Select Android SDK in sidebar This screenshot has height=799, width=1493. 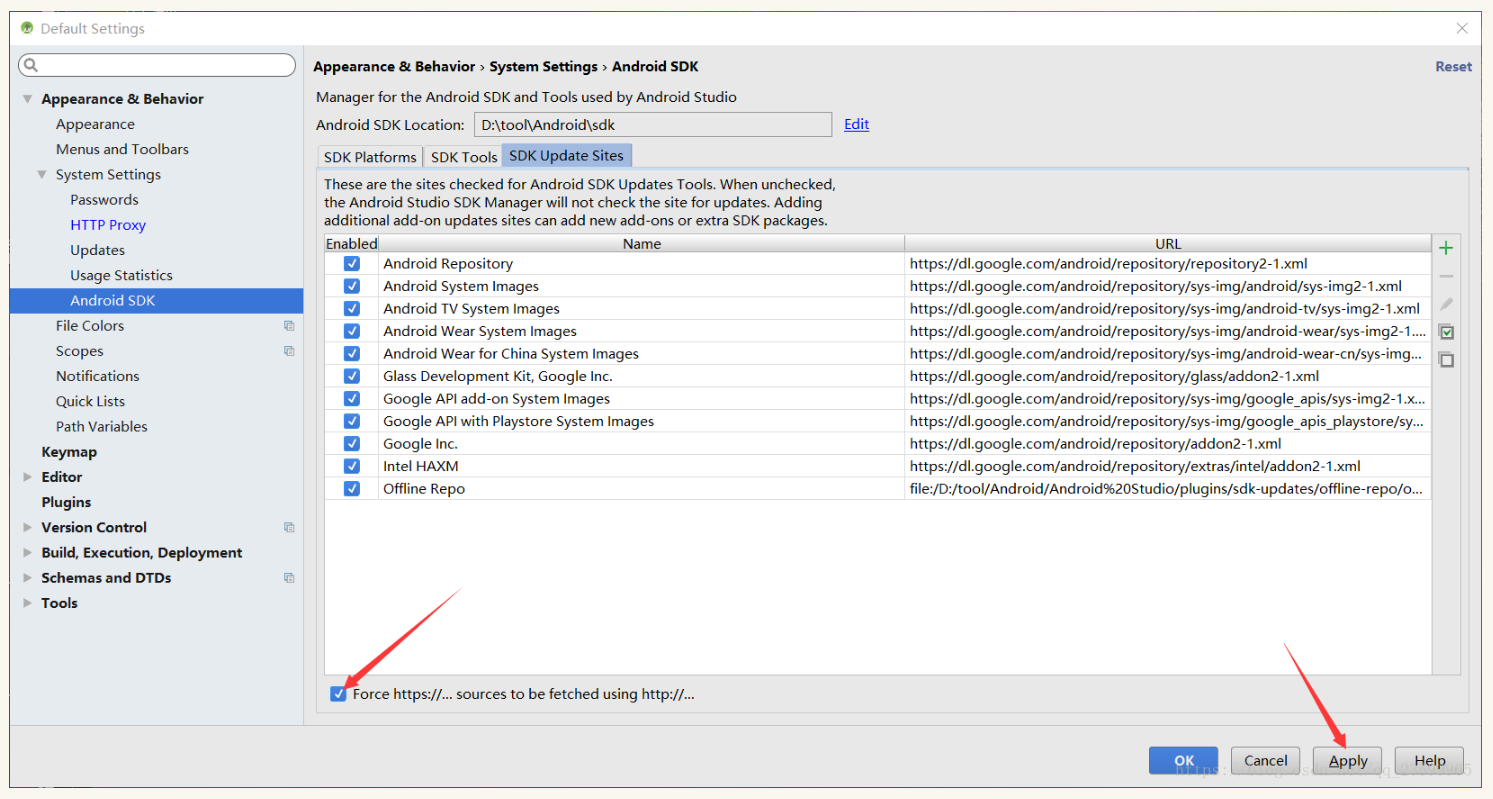click(x=156, y=301)
